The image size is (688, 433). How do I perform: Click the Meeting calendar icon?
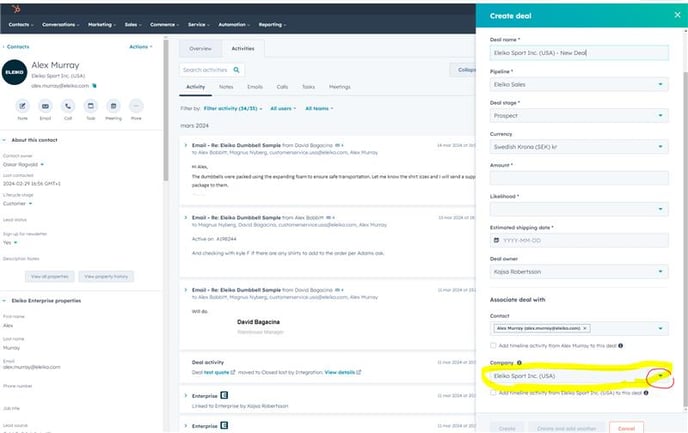[113, 105]
